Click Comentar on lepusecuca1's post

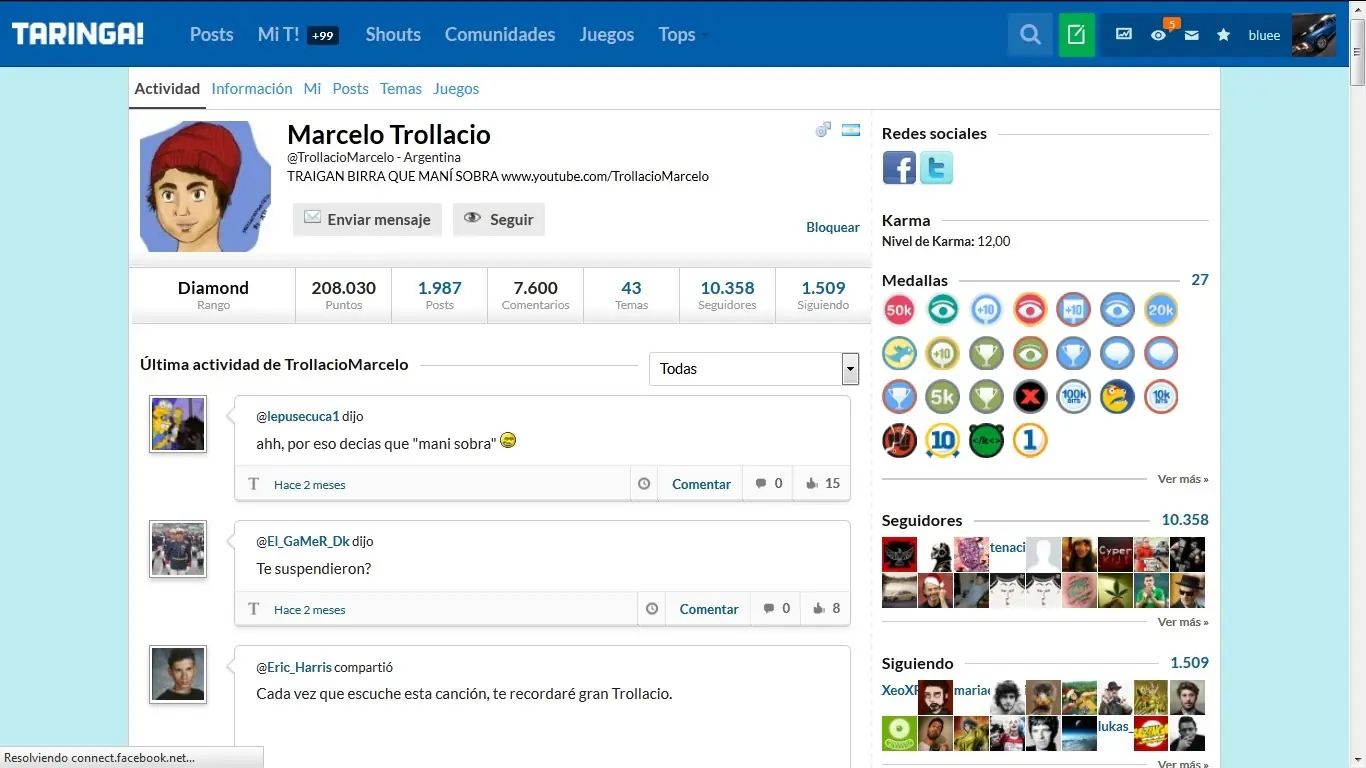701,484
